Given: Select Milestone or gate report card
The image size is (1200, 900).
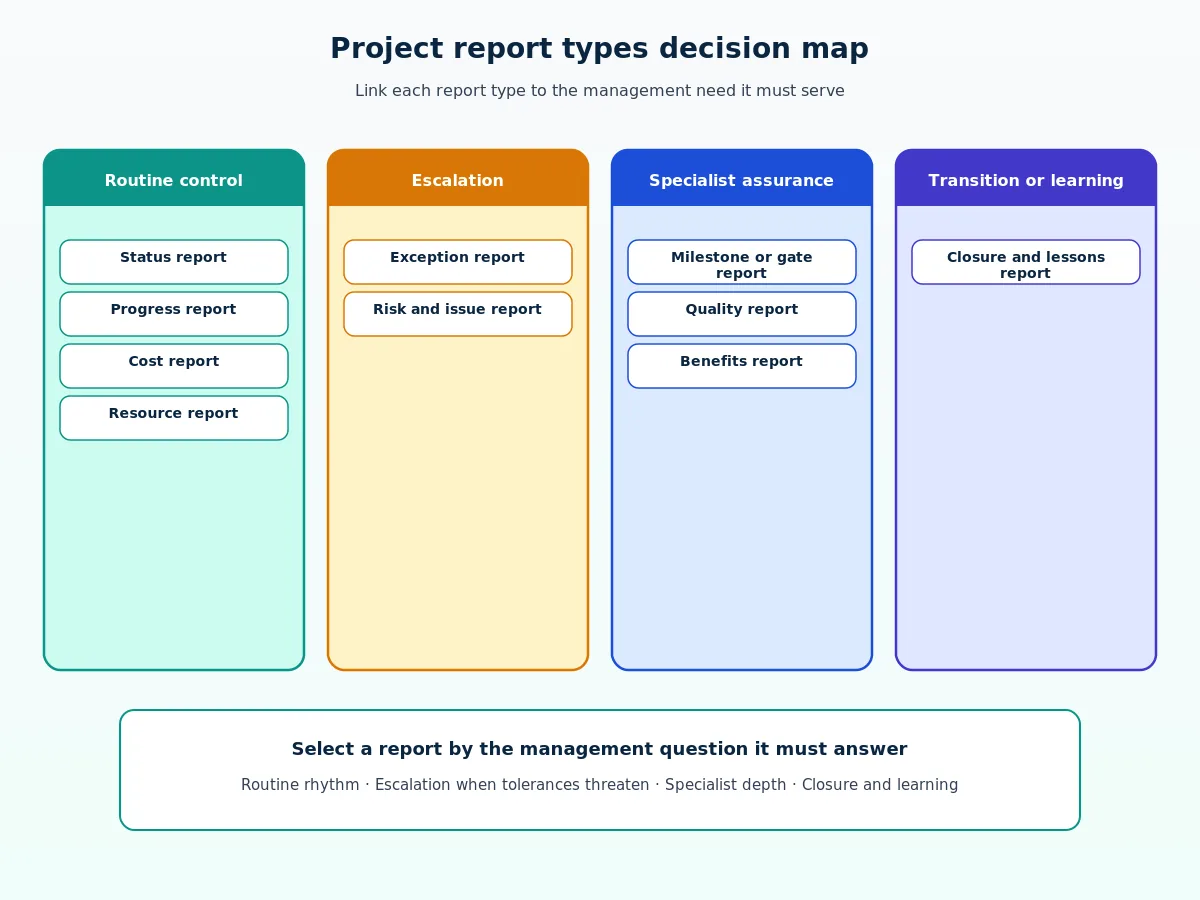Looking at the screenshot, I should point(742,262).
